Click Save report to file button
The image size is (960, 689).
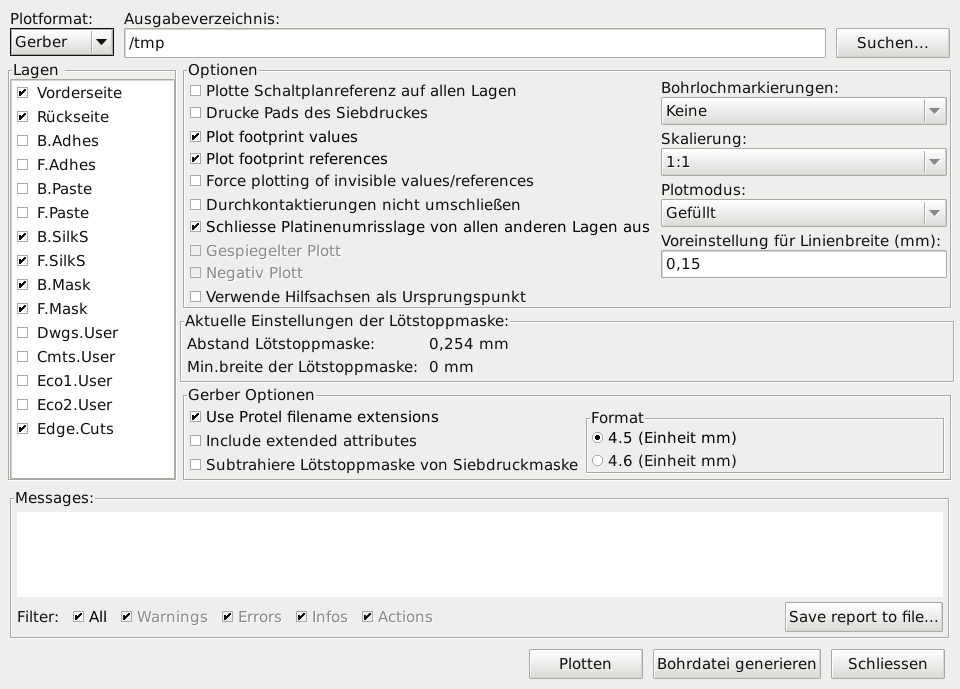point(863,617)
